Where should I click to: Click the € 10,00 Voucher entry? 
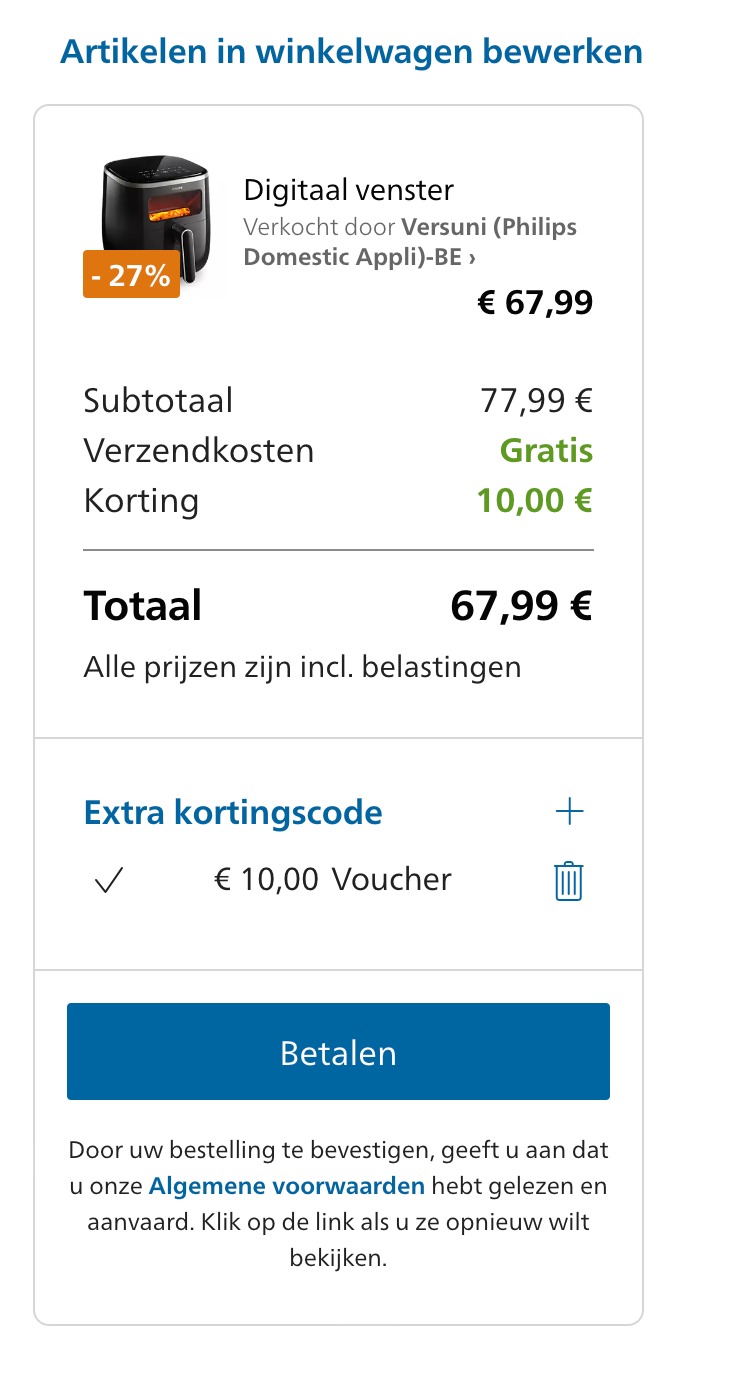(333, 880)
